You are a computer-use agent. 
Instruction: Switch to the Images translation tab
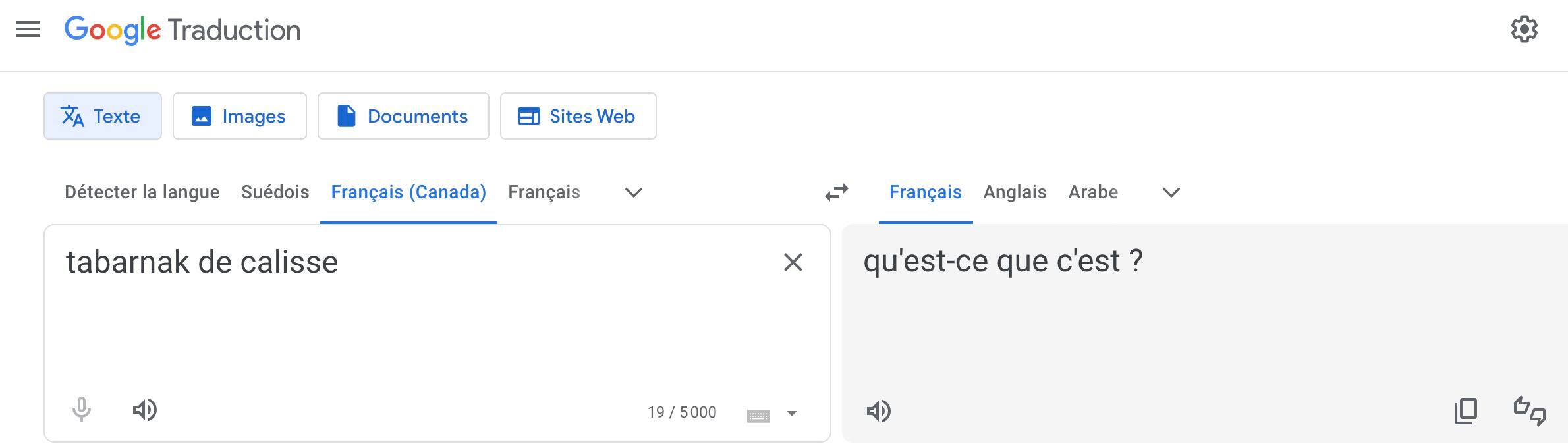click(239, 116)
